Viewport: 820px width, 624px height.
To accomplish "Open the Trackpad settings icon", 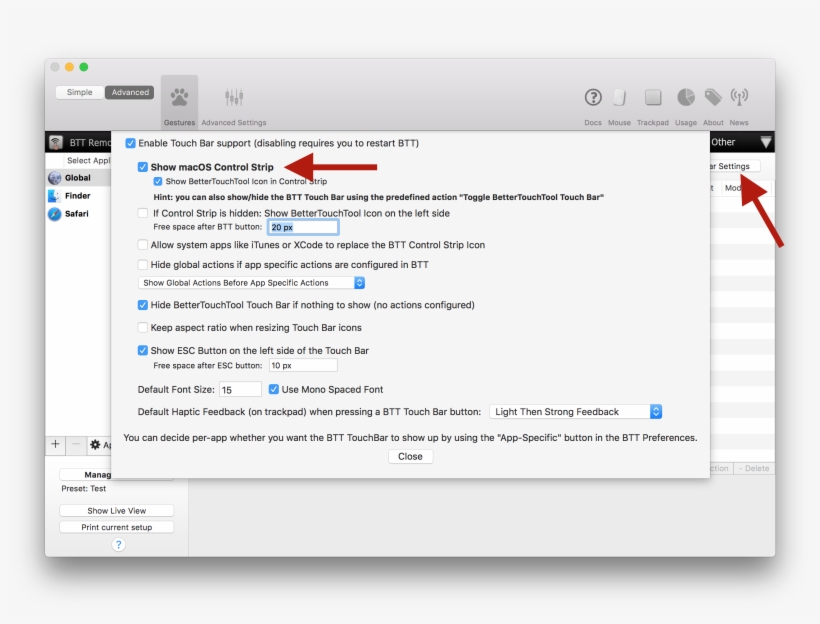I will pyautogui.click(x=653, y=97).
